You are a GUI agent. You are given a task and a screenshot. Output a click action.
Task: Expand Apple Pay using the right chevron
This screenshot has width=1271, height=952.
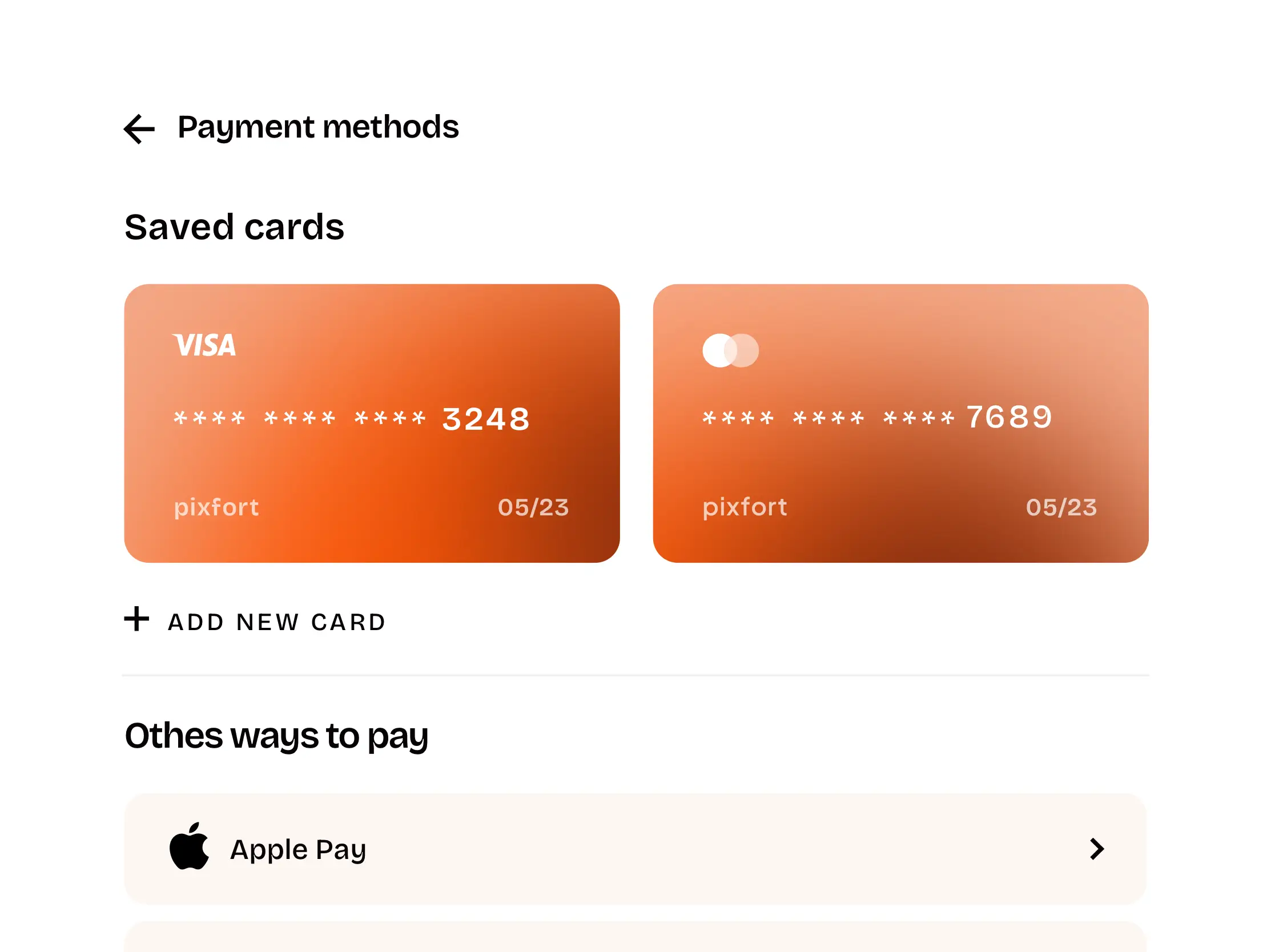pos(1096,849)
